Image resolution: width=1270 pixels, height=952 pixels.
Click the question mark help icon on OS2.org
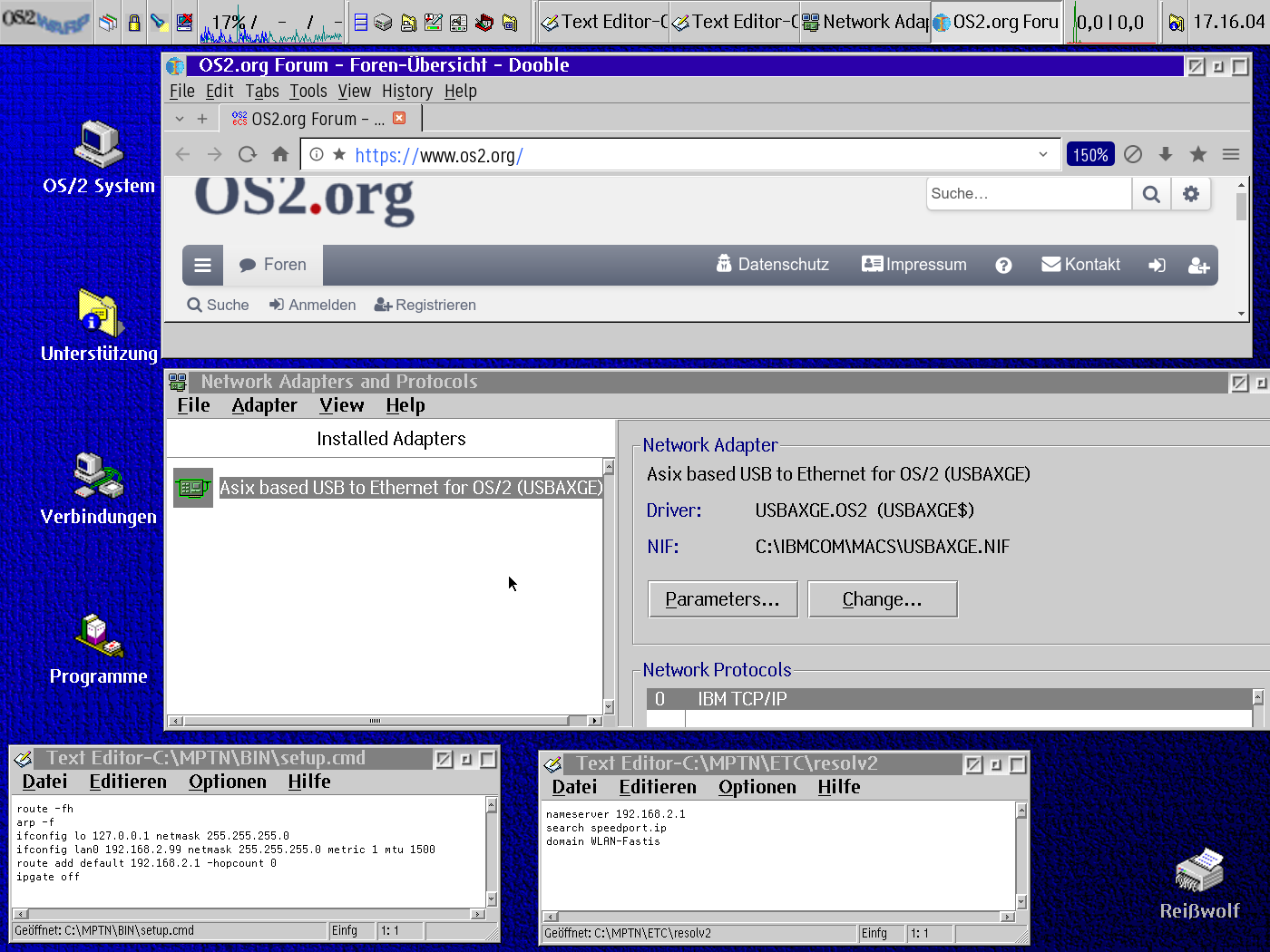click(x=1003, y=265)
